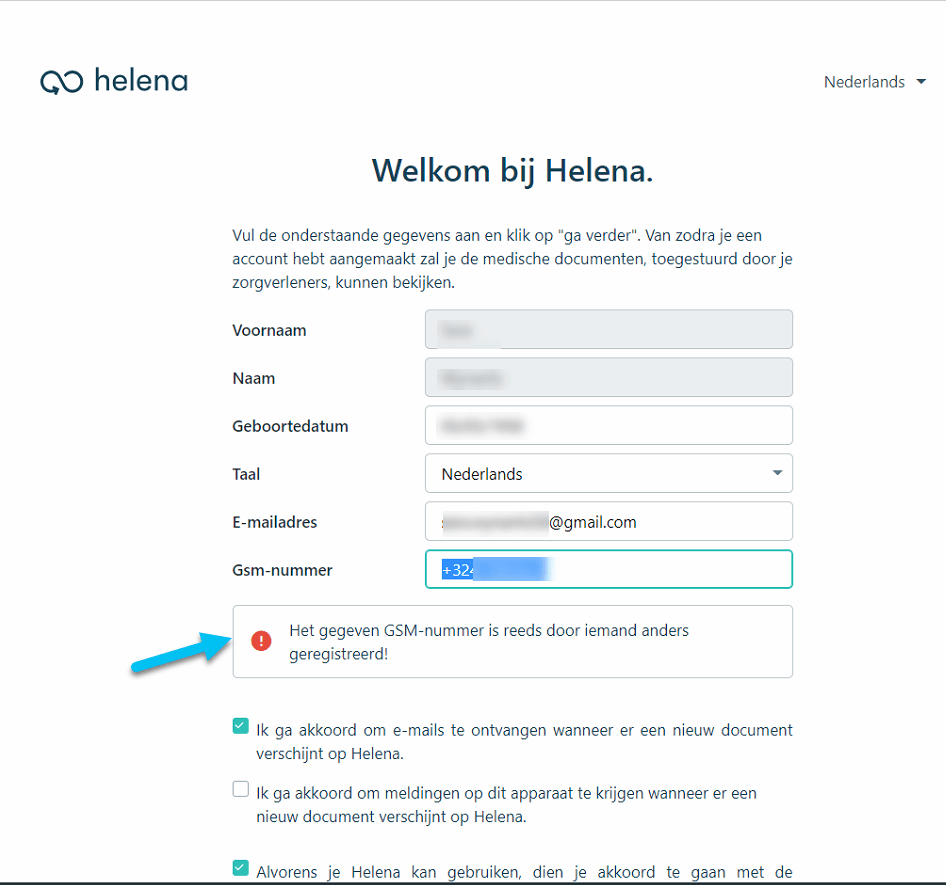Open the Taal dropdown showing Nederlands
The height and width of the screenshot is (885, 946).
pyautogui.click(x=609, y=473)
